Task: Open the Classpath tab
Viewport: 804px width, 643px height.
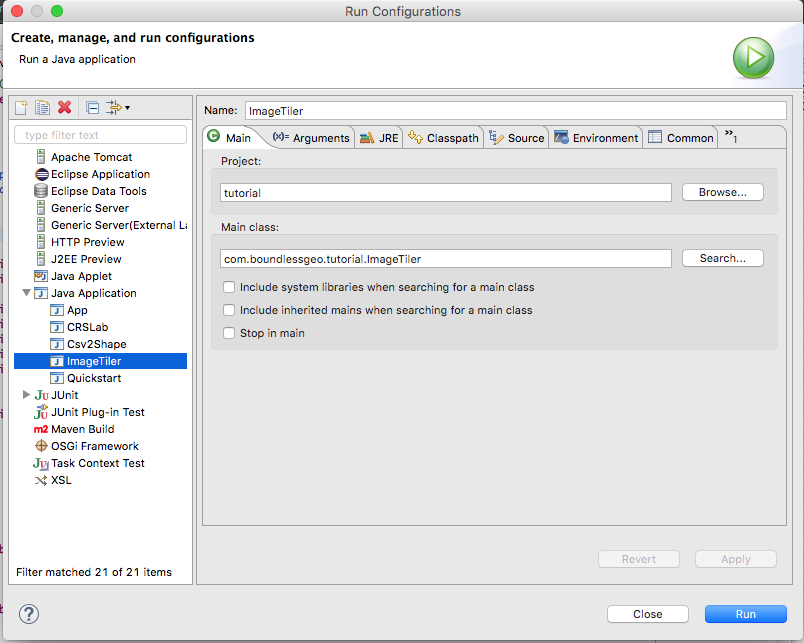Action: pyautogui.click(x=444, y=138)
